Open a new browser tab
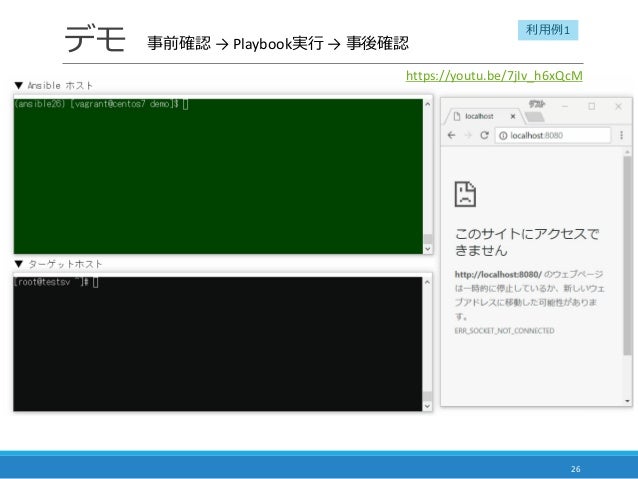Viewport: 638px width, 479px height. [535, 117]
